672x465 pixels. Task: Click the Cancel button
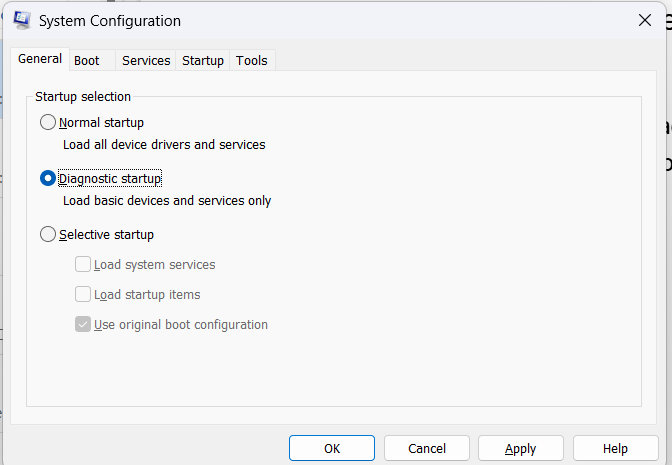[427, 449]
